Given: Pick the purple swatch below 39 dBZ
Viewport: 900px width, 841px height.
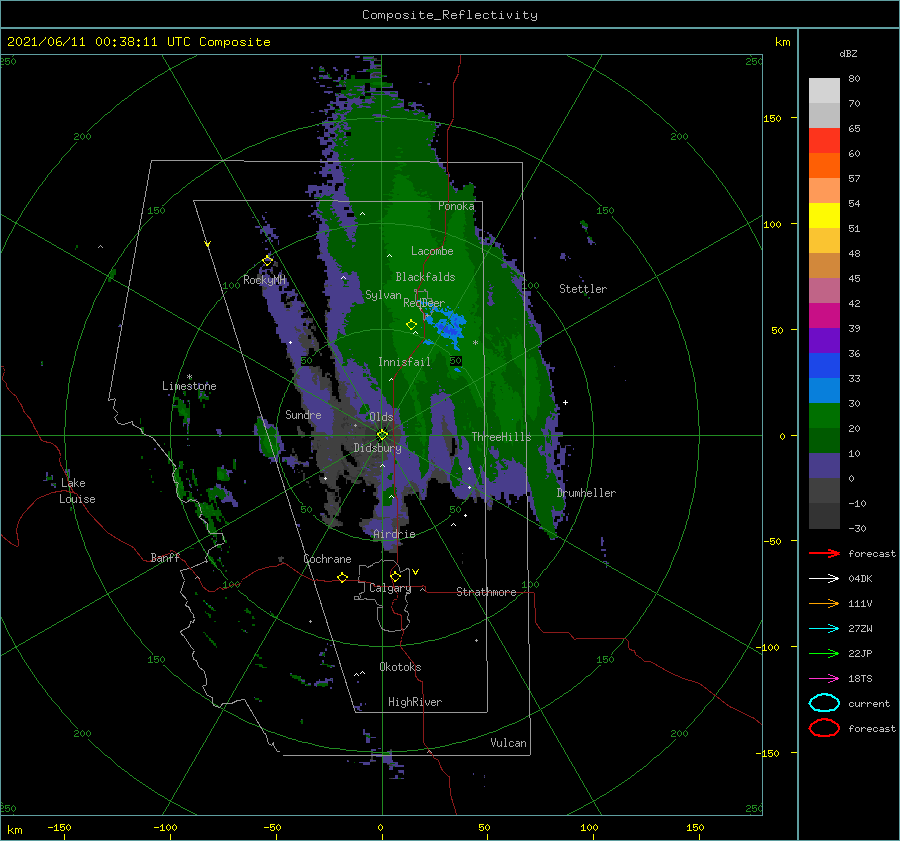Looking at the screenshot, I should tap(824, 340).
